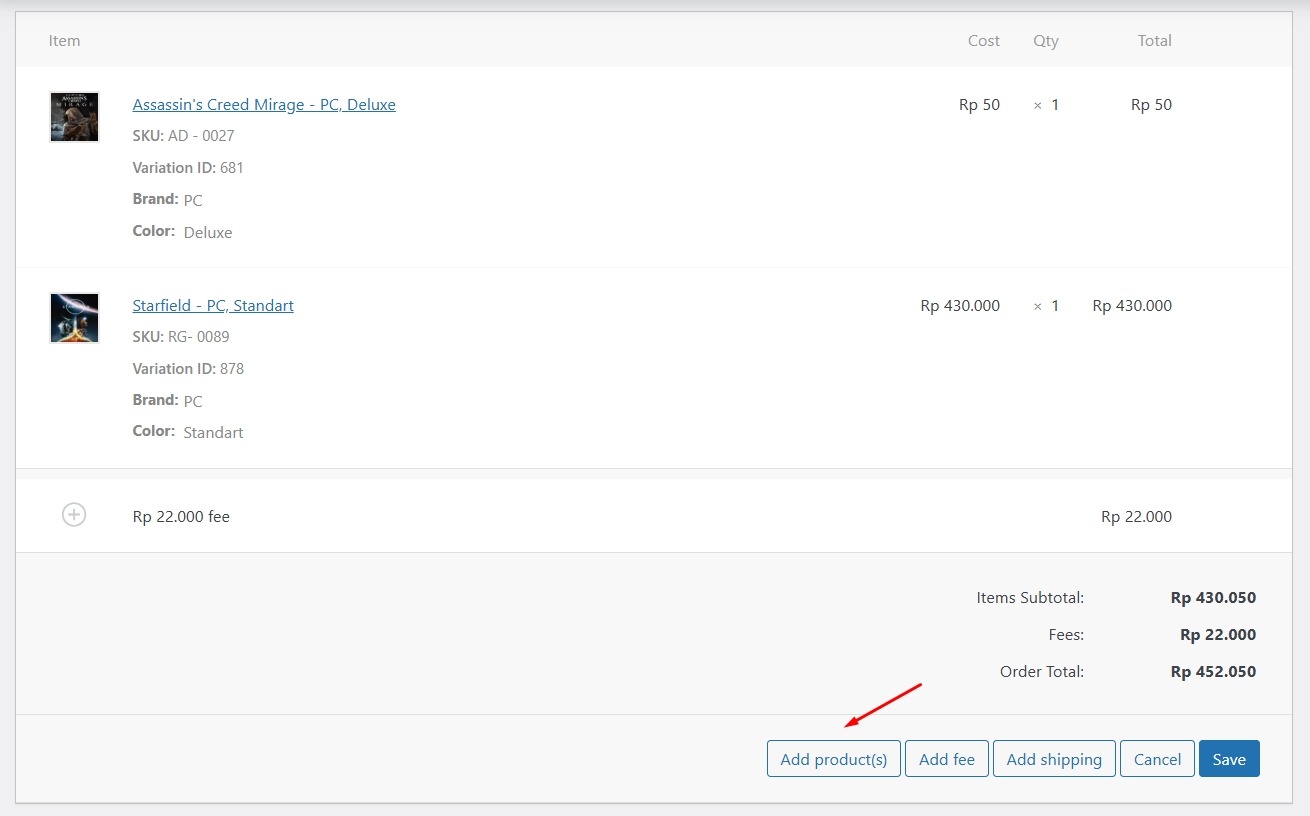Select the Total column header
1310x816 pixels.
pyautogui.click(x=1154, y=41)
